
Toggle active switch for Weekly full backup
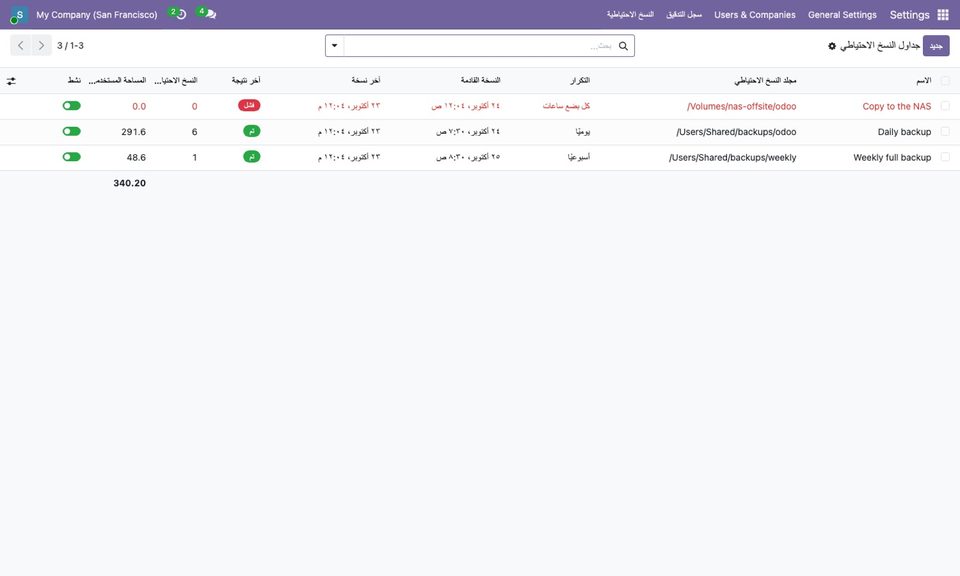72,157
